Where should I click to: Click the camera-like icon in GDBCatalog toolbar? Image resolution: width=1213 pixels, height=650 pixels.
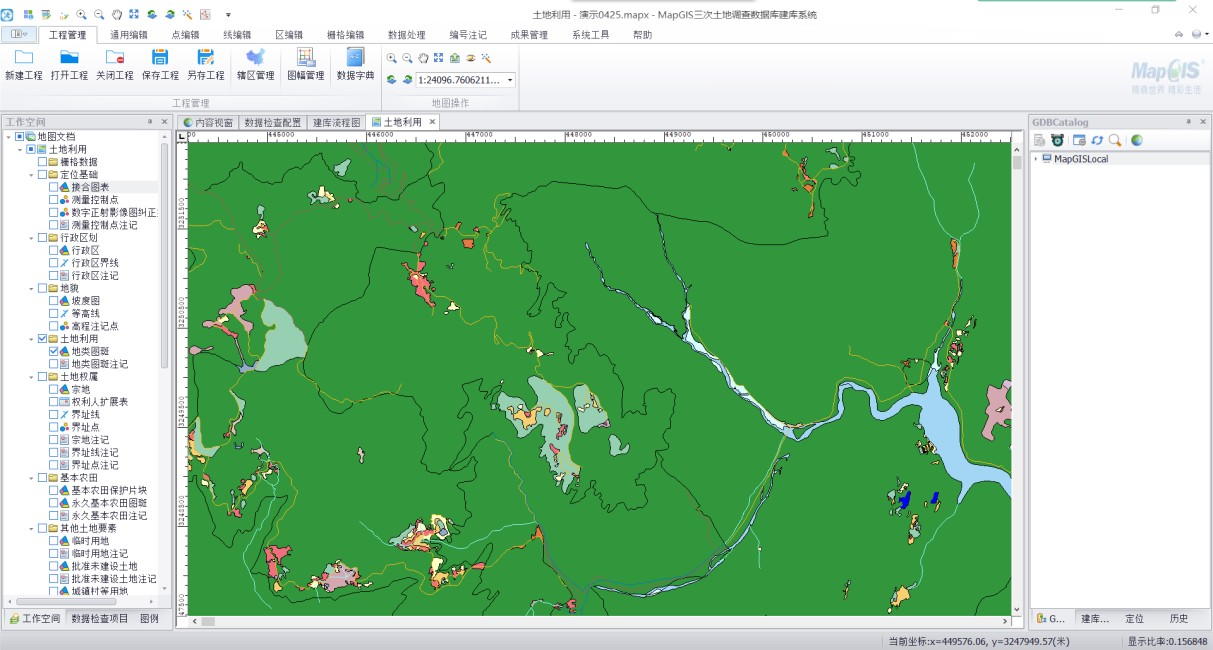point(1057,140)
